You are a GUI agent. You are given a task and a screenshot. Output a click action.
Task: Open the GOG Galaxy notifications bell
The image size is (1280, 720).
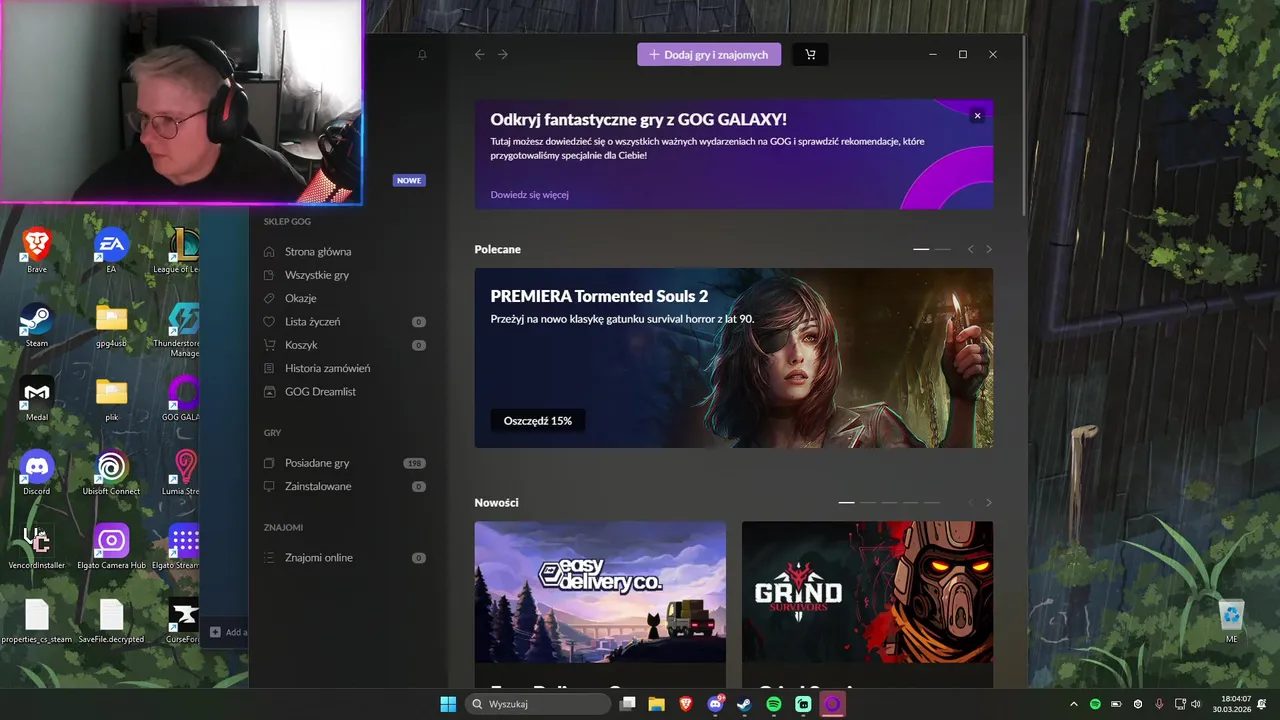click(x=422, y=55)
